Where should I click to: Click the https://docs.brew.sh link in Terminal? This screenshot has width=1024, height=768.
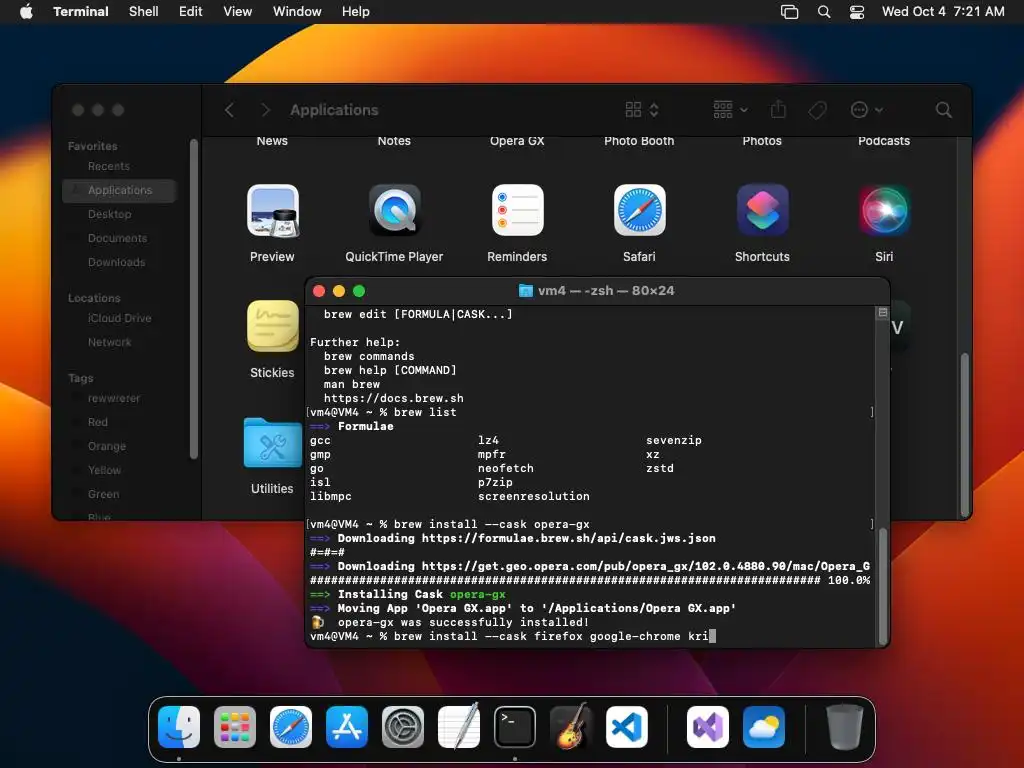394,398
